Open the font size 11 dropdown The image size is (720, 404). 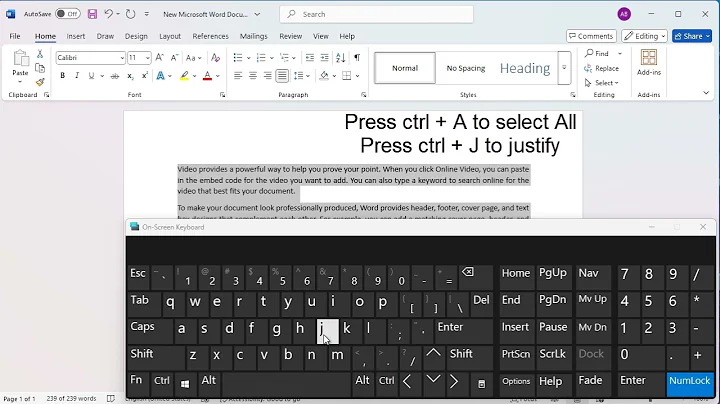[147, 58]
